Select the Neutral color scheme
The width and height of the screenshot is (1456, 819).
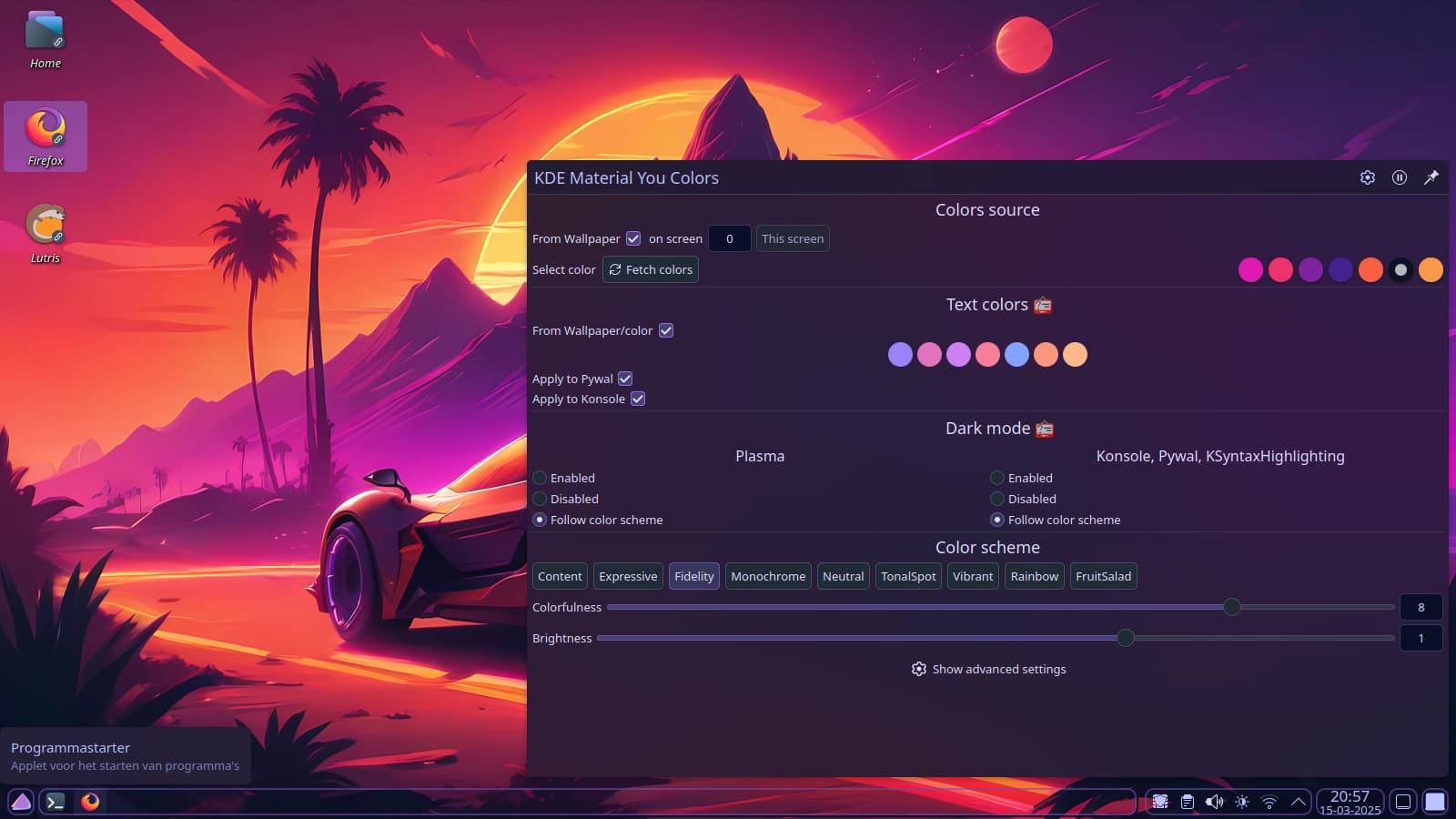844,576
